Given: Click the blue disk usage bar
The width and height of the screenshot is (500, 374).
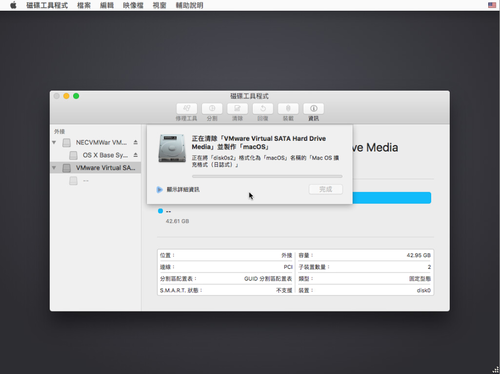Looking at the screenshot, I should (392, 198).
